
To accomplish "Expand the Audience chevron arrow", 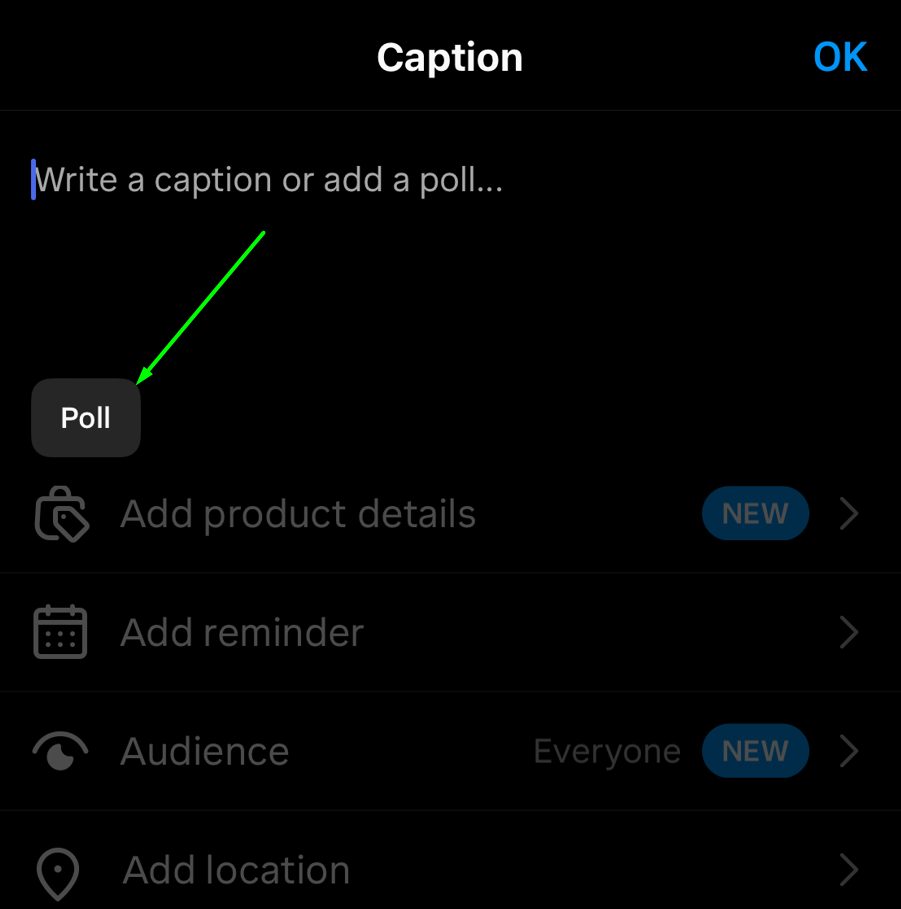I will click(849, 752).
